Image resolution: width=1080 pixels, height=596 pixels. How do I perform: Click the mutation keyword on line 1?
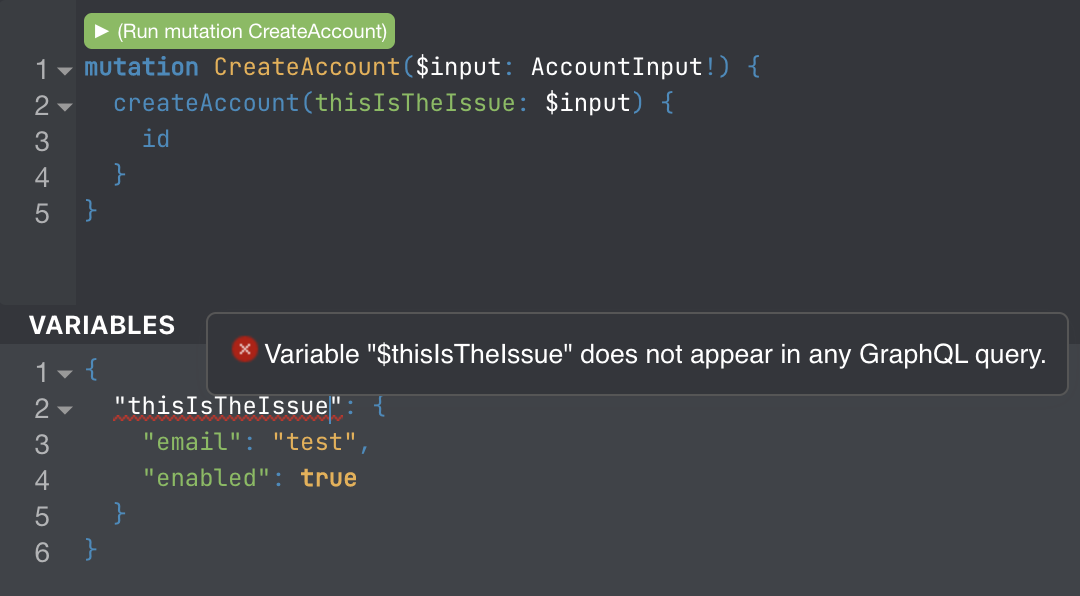pos(141,66)
